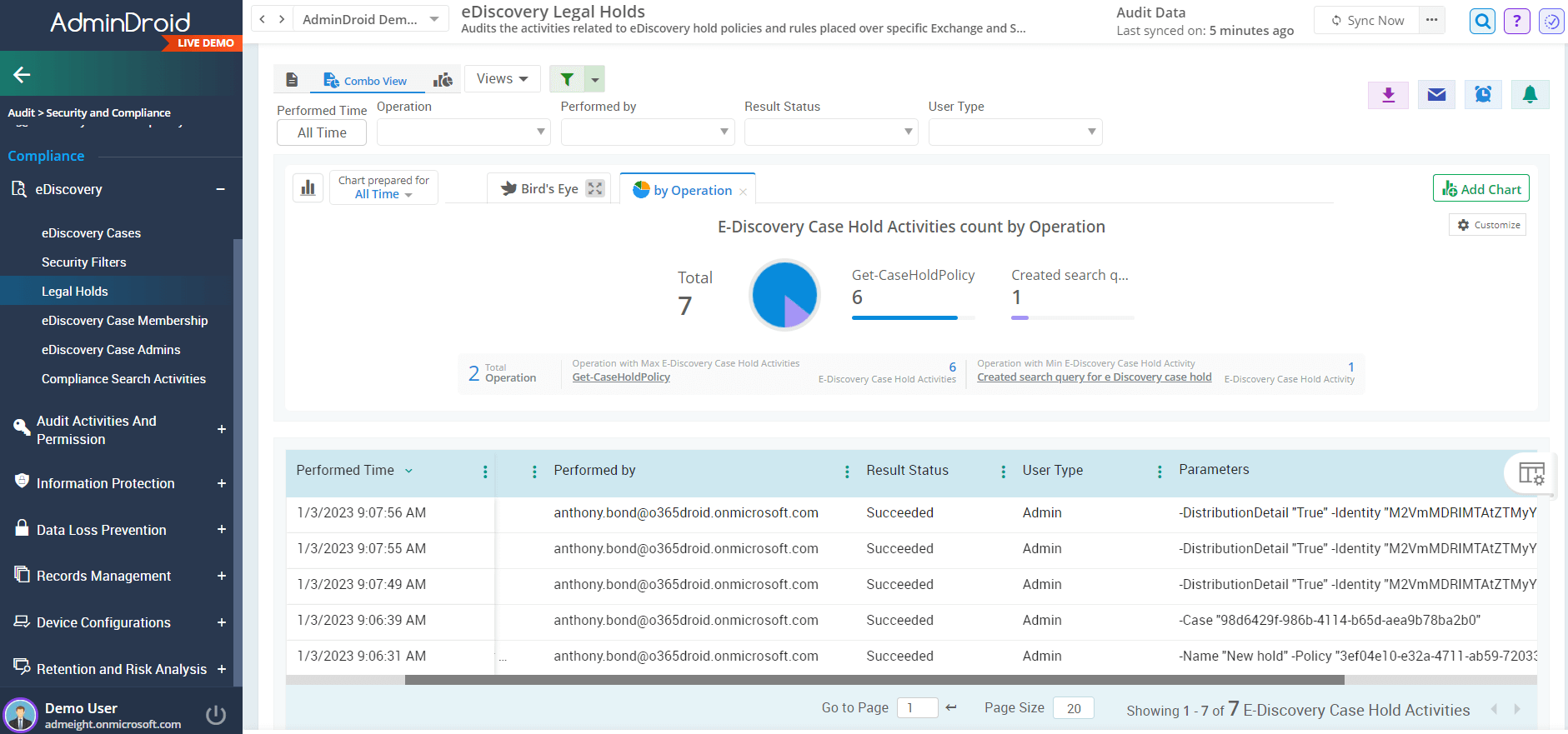Expand the Views dropdown
Viewport: 1568px width, 734px height.
(502, 79)
